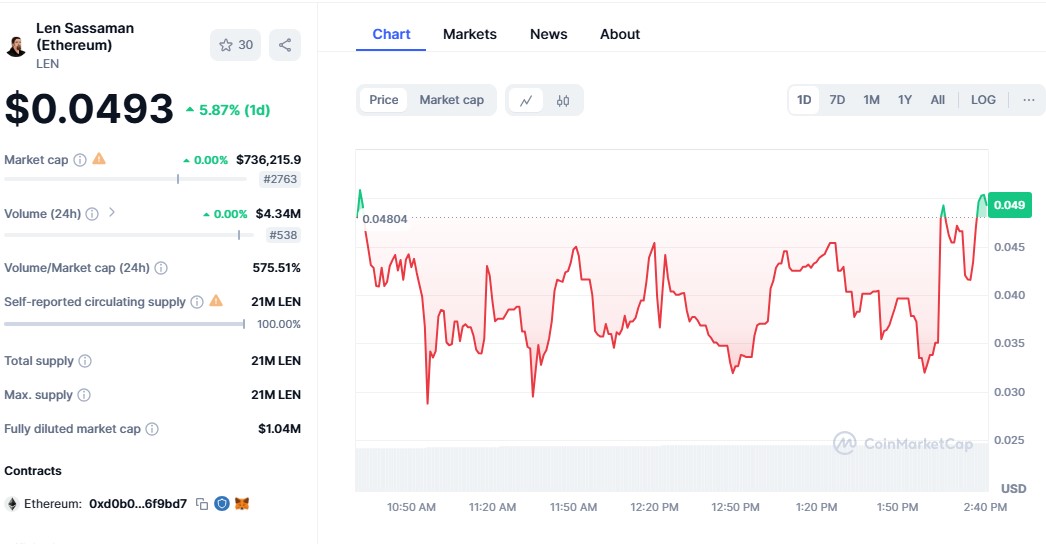The height and width of the screenshot is (544, 1046).
Task: Select 1M time range
Action: tap(871, 100)
